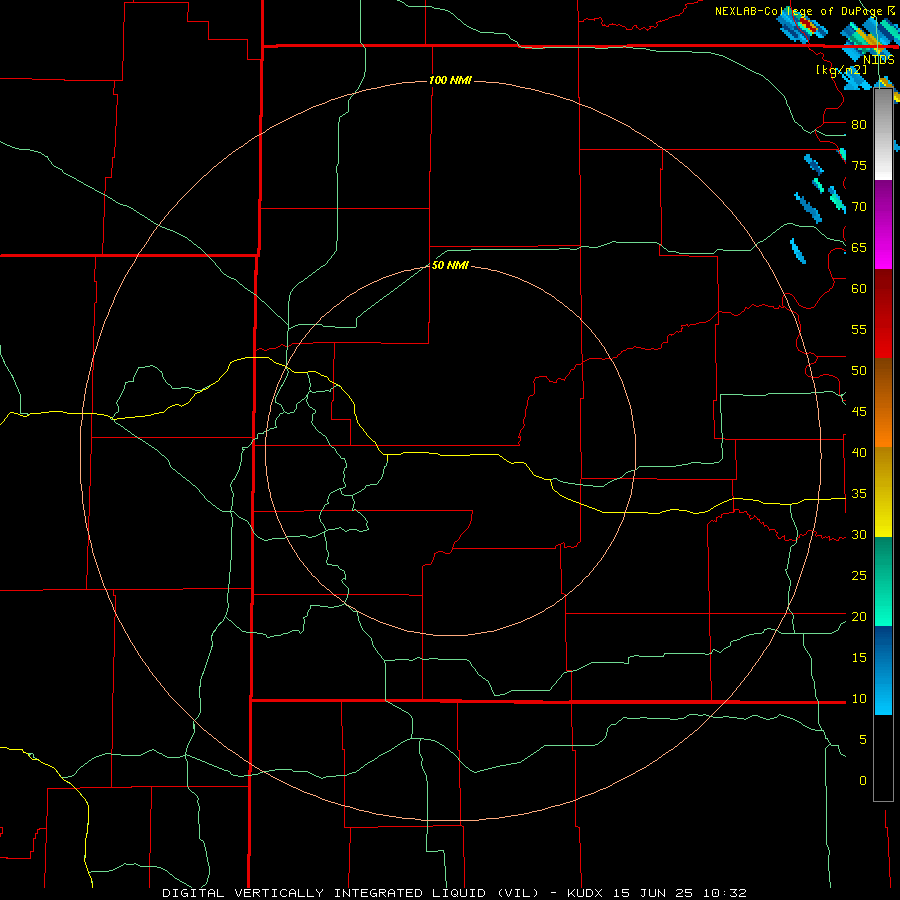Pick the green segment of the color bar

click(x=883, y=581)
